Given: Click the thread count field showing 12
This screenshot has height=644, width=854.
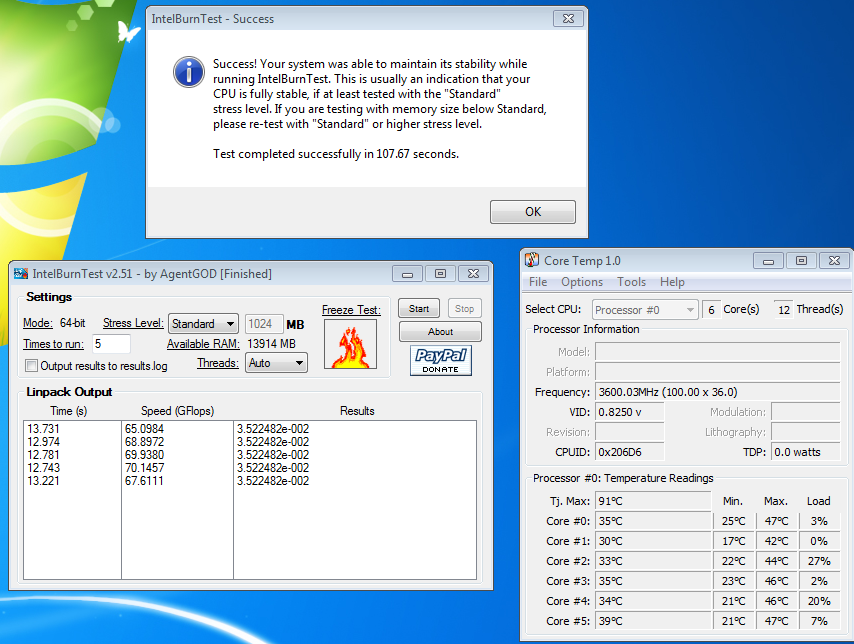Looking at the screenshot, I should tap(784, 310).
